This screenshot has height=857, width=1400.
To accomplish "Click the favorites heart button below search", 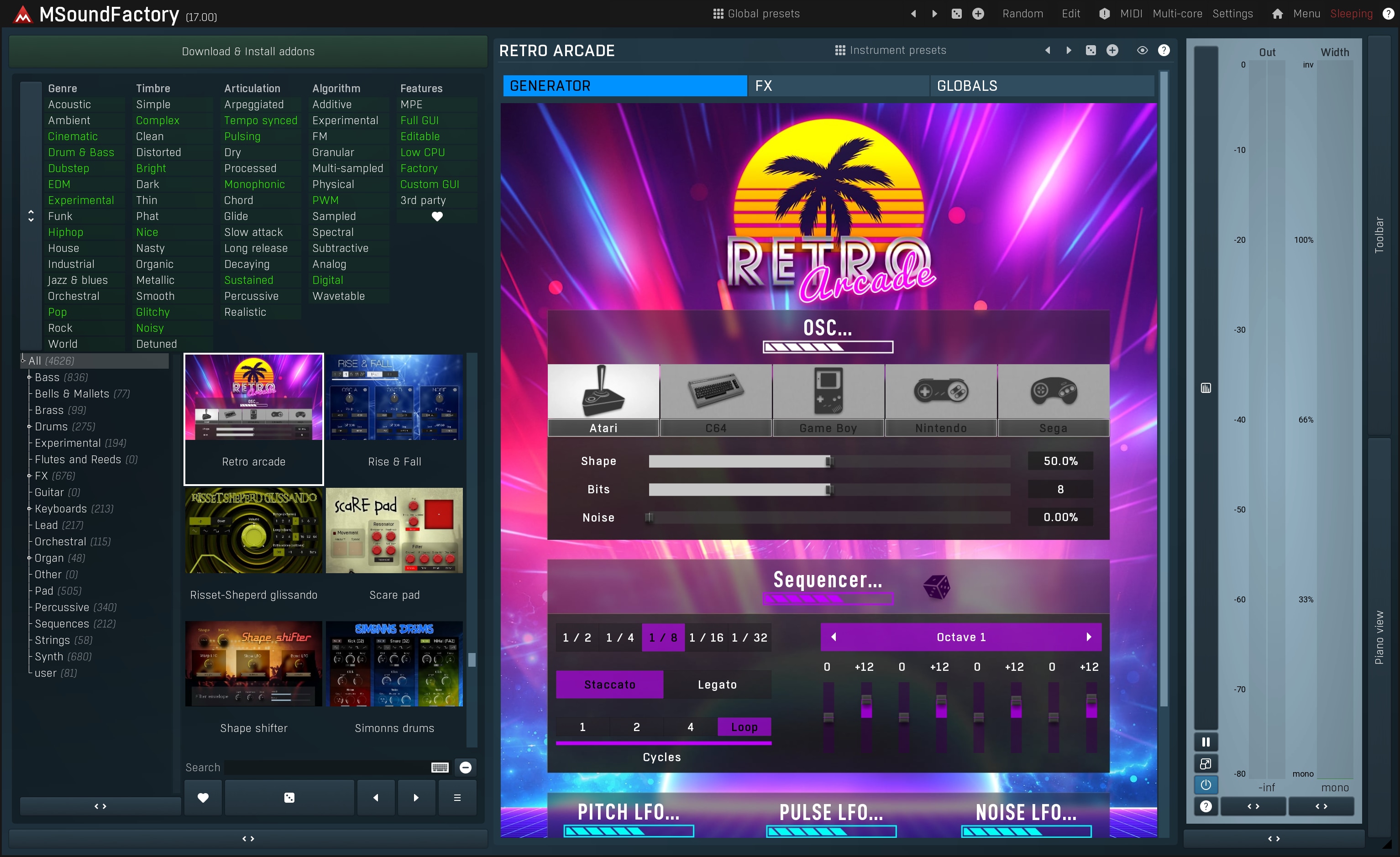I will 203,797.
